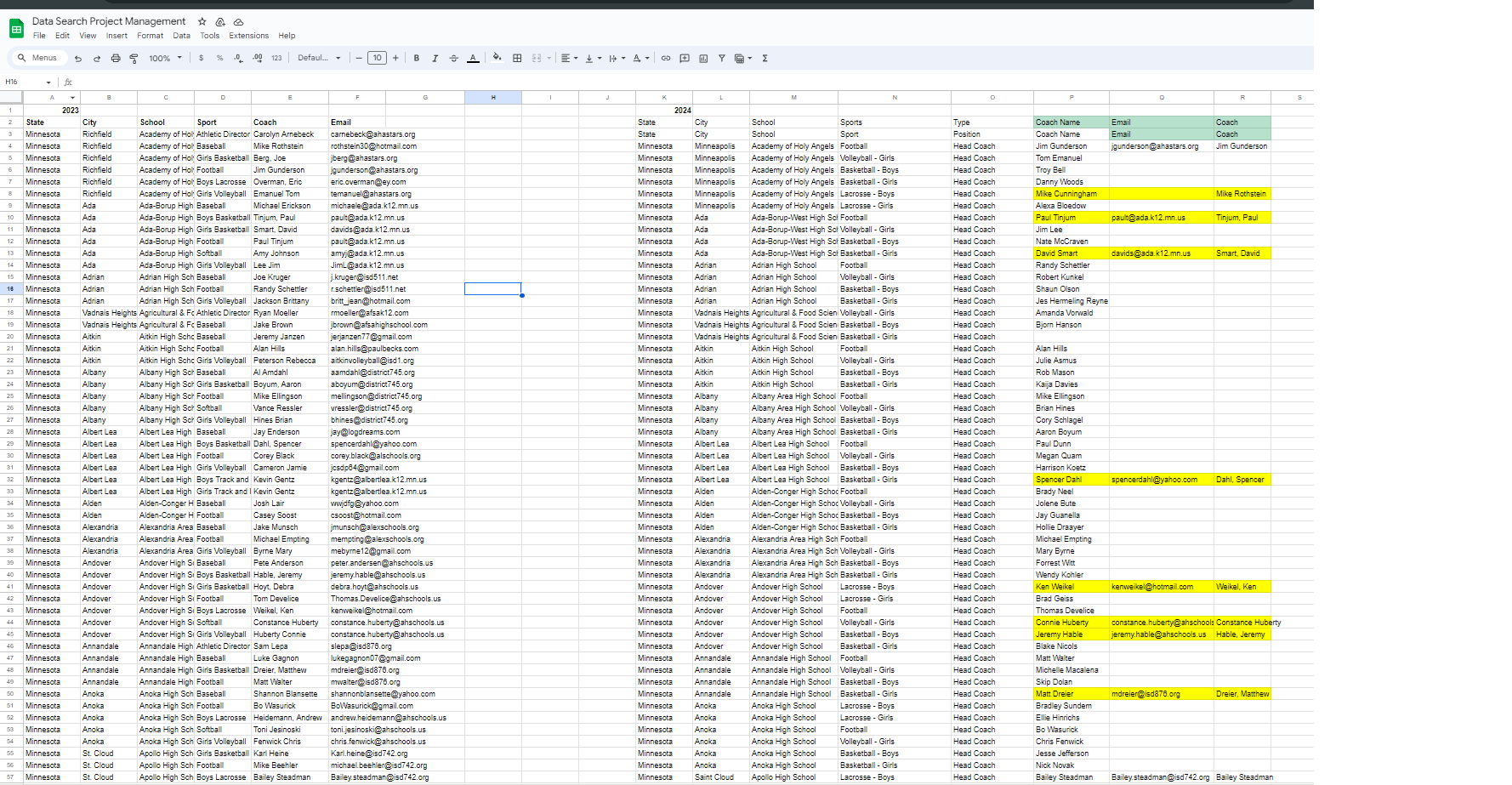
Task: Open the Data menu
Action: tap(181, 36)
